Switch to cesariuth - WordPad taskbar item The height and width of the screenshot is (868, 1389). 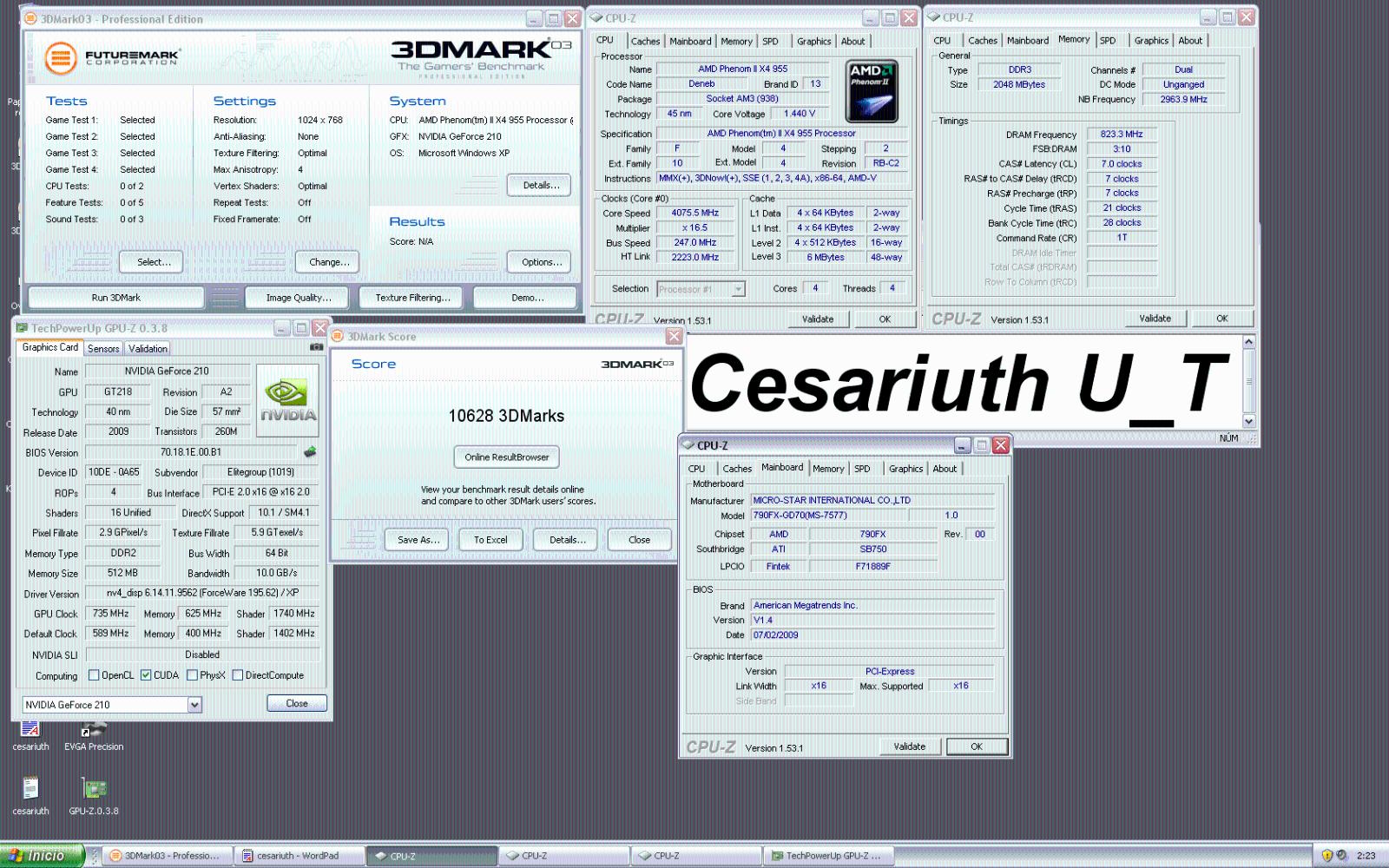click(300, 856)
